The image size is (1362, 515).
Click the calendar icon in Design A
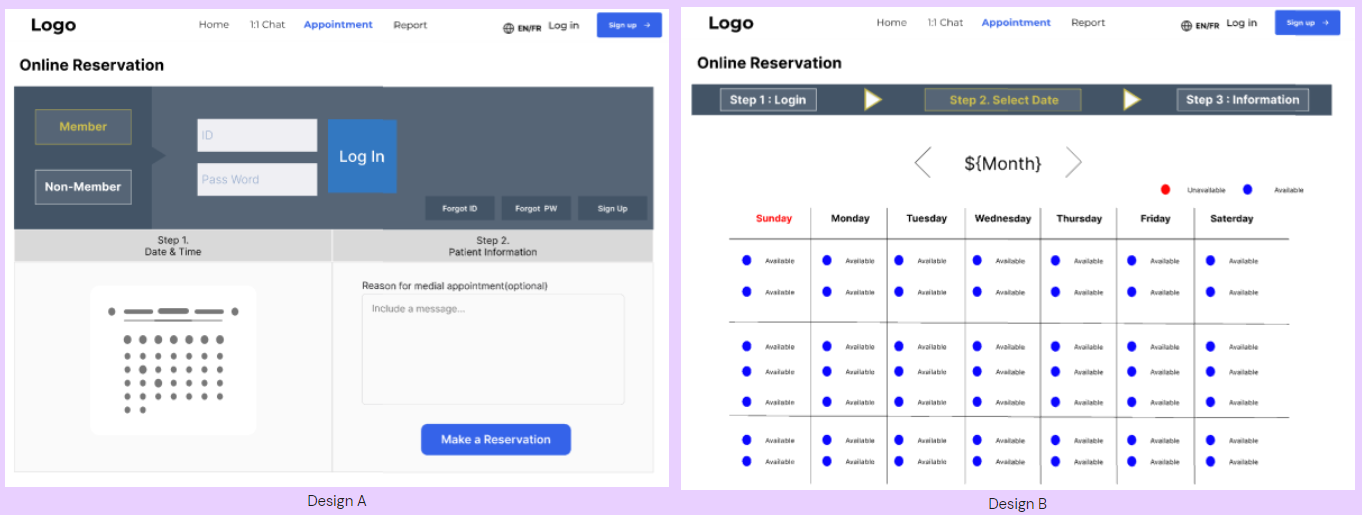pyautogui.click(x=173, y=360)
